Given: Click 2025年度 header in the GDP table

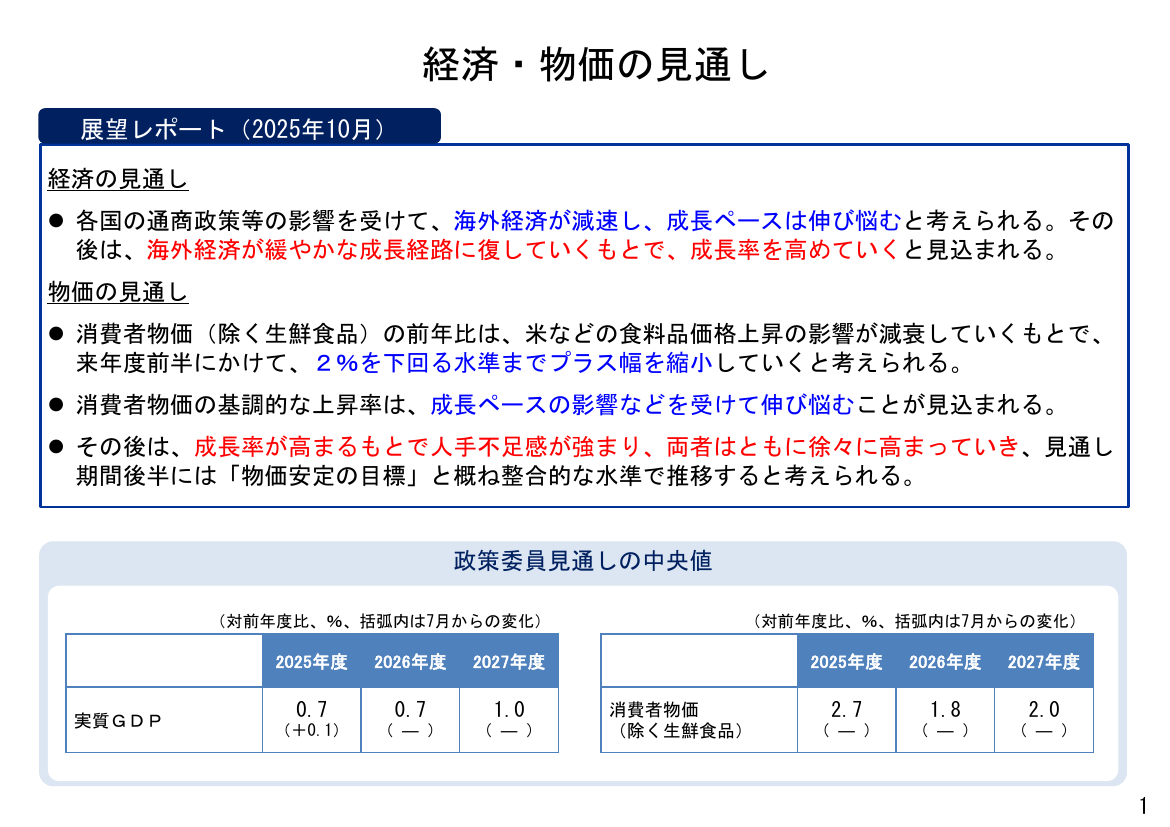Looking at the screenshot, I should point(311,661).
